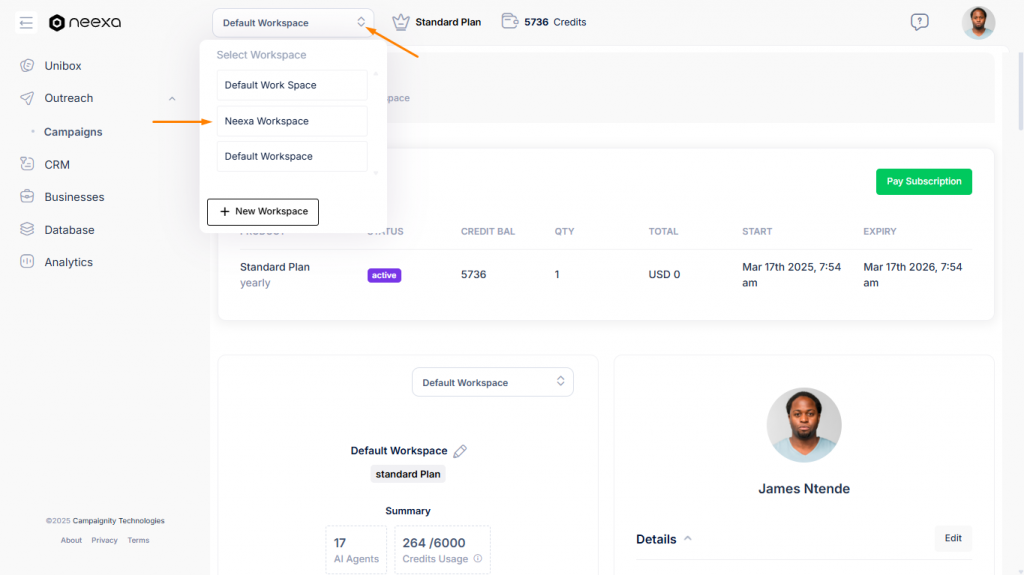Click the Edit button in Details
The width and height of the screenshot is (1024, 575).
click(952, 538)
